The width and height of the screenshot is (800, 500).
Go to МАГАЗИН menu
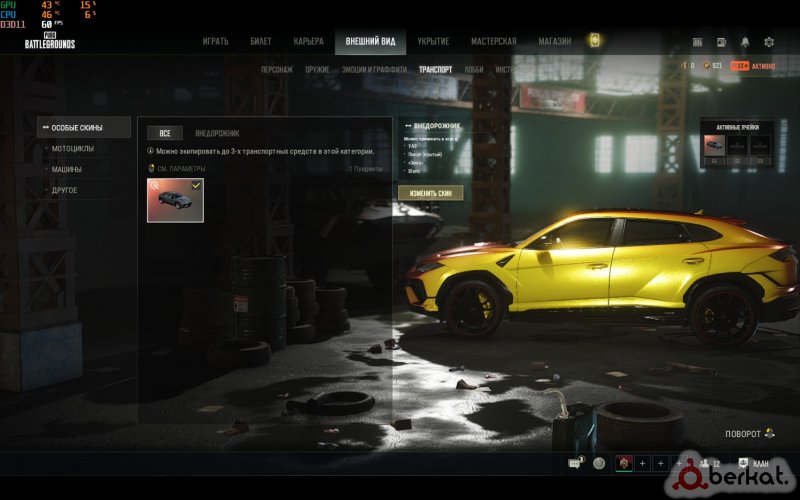click(554, 41)
